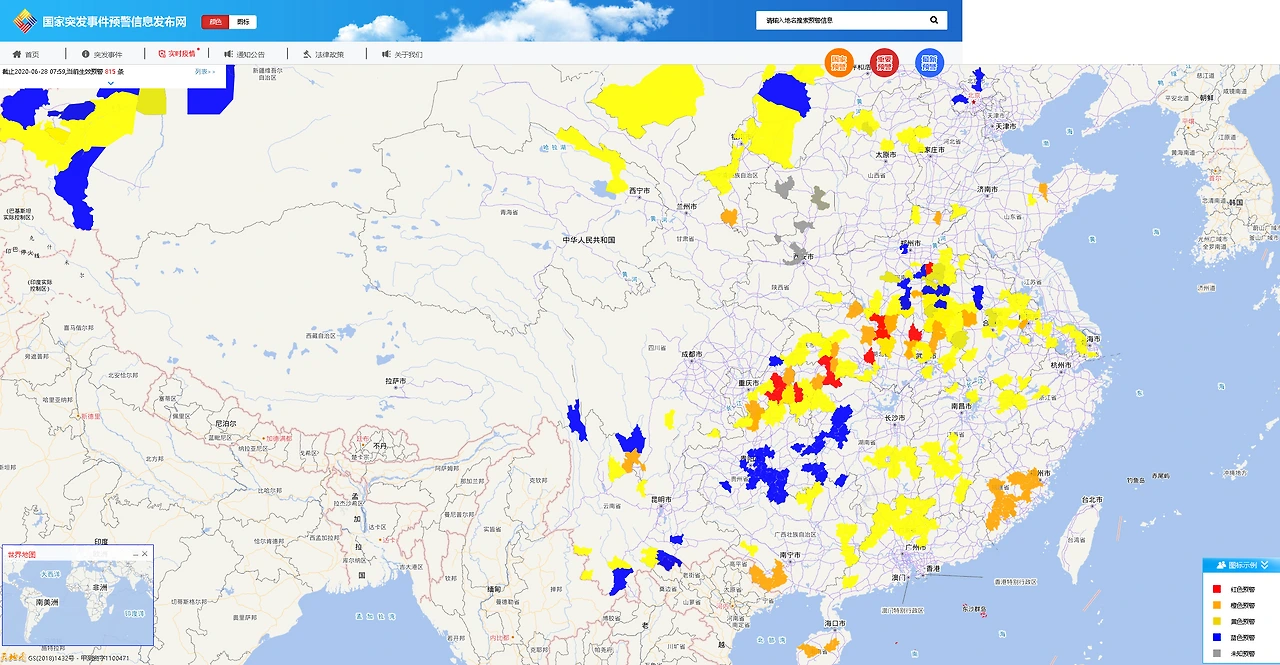This screenshot has height=665, width=1280.
Task: Click the red 红色预警 legend swatch
Action: click(x=1217, y=590)
